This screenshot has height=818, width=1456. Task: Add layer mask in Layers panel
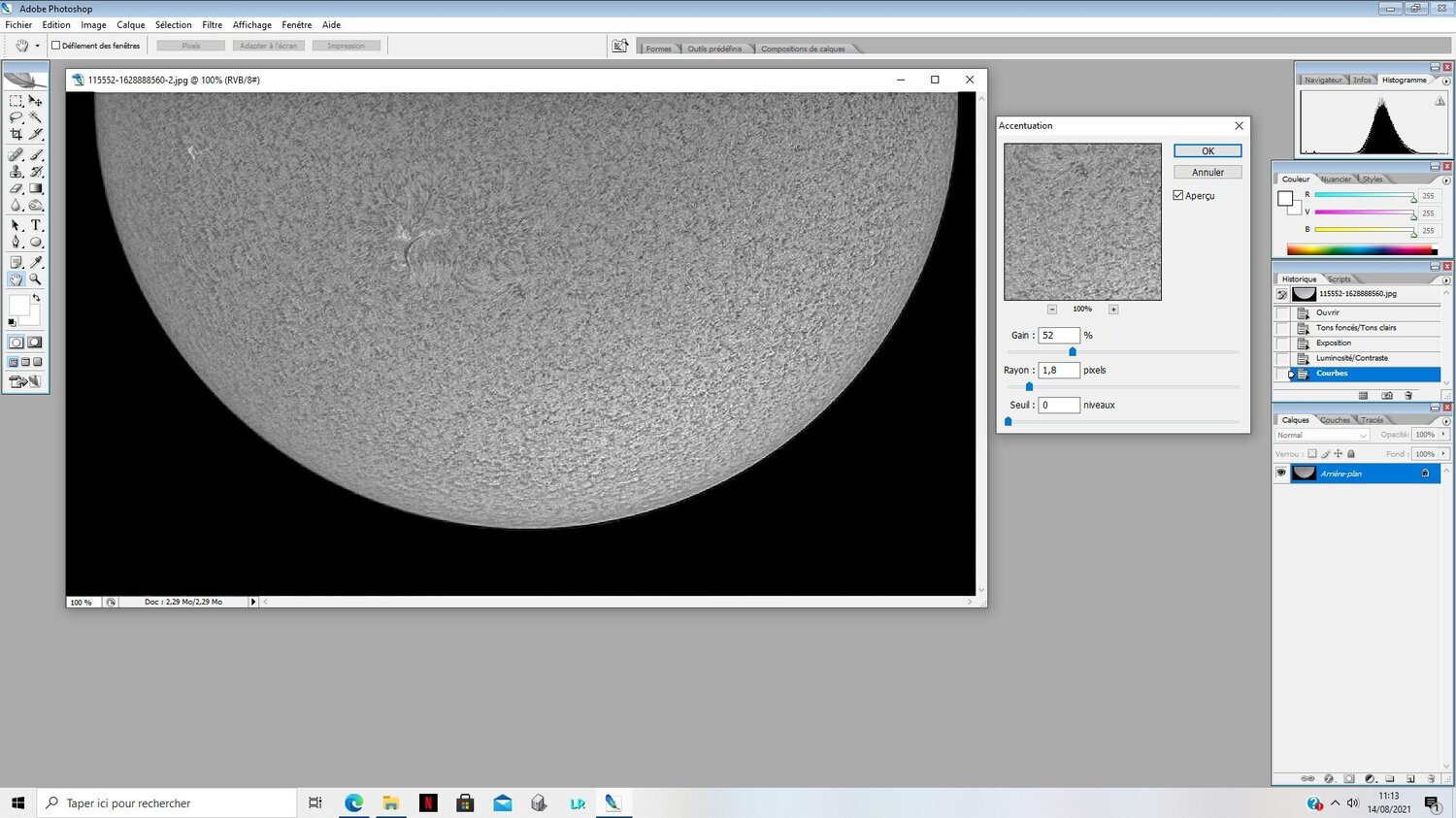coord(1349,778)
